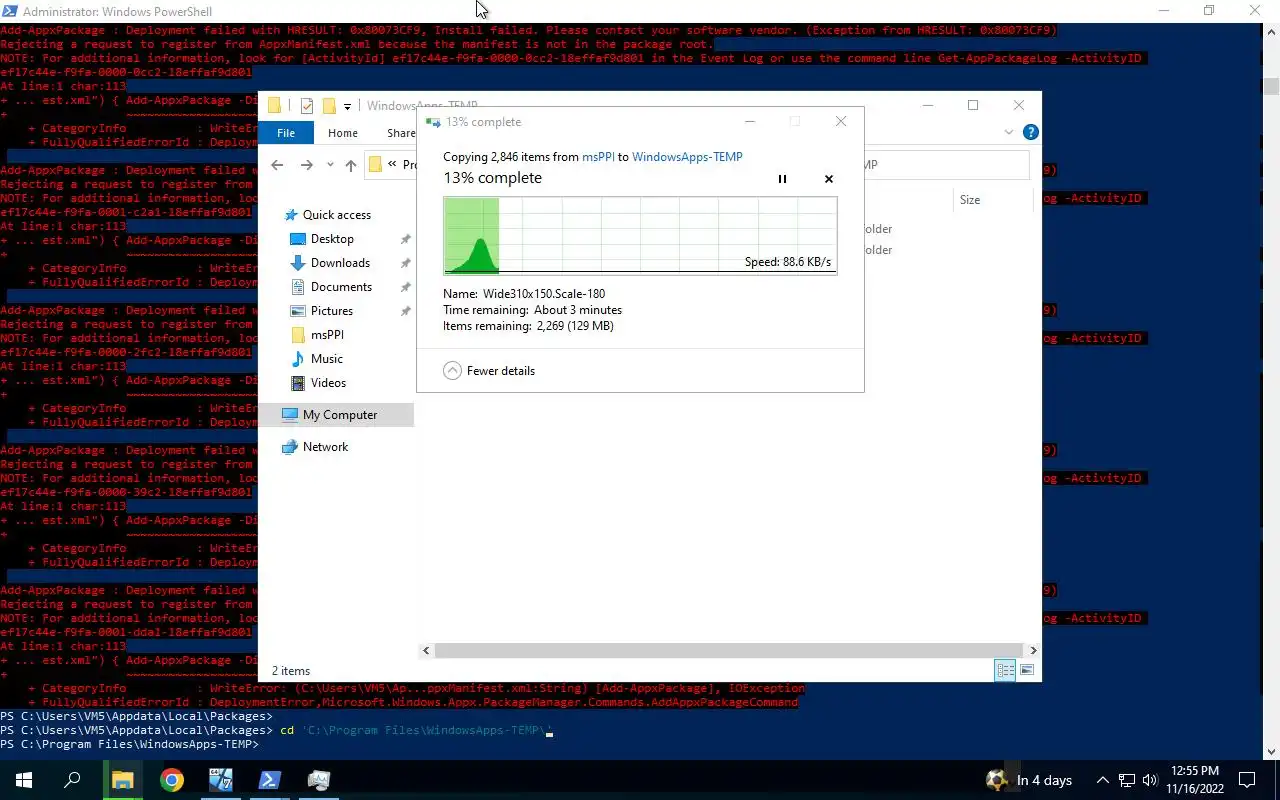1280x800 pixels.
Task: Click the PowerShell prompt line
Action: tap(130, 745)
